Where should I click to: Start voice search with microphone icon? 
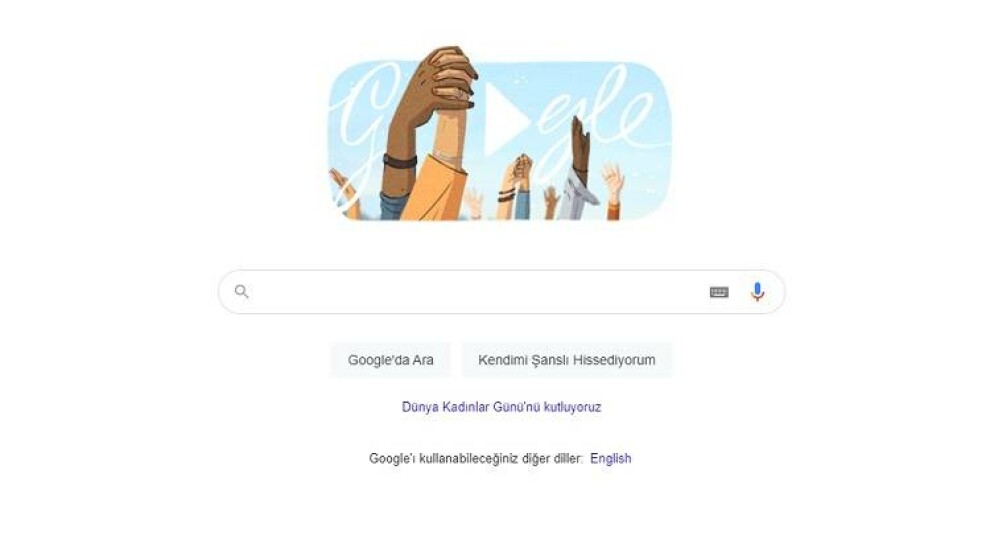758,292
